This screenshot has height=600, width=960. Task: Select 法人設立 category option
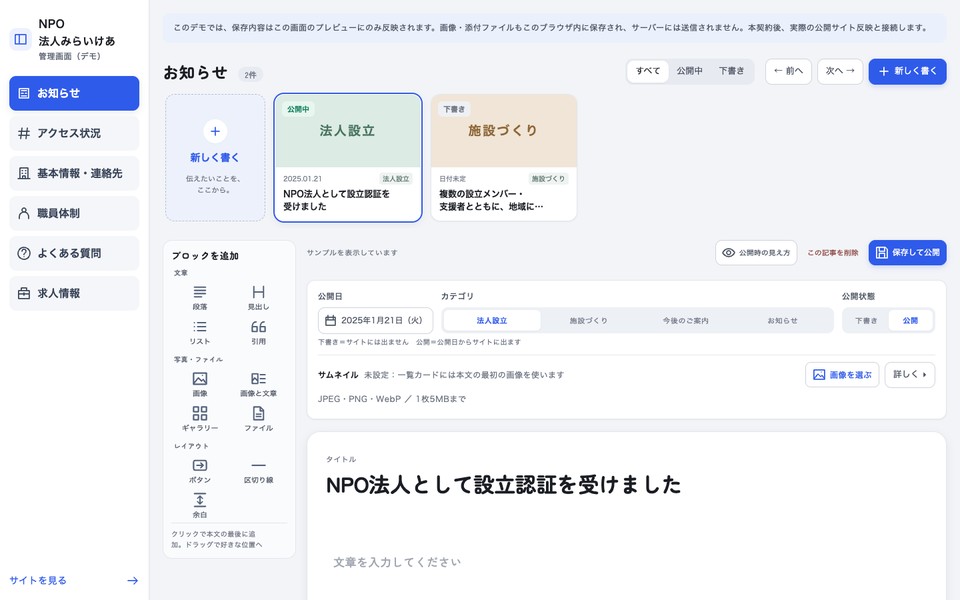[492, 321]
